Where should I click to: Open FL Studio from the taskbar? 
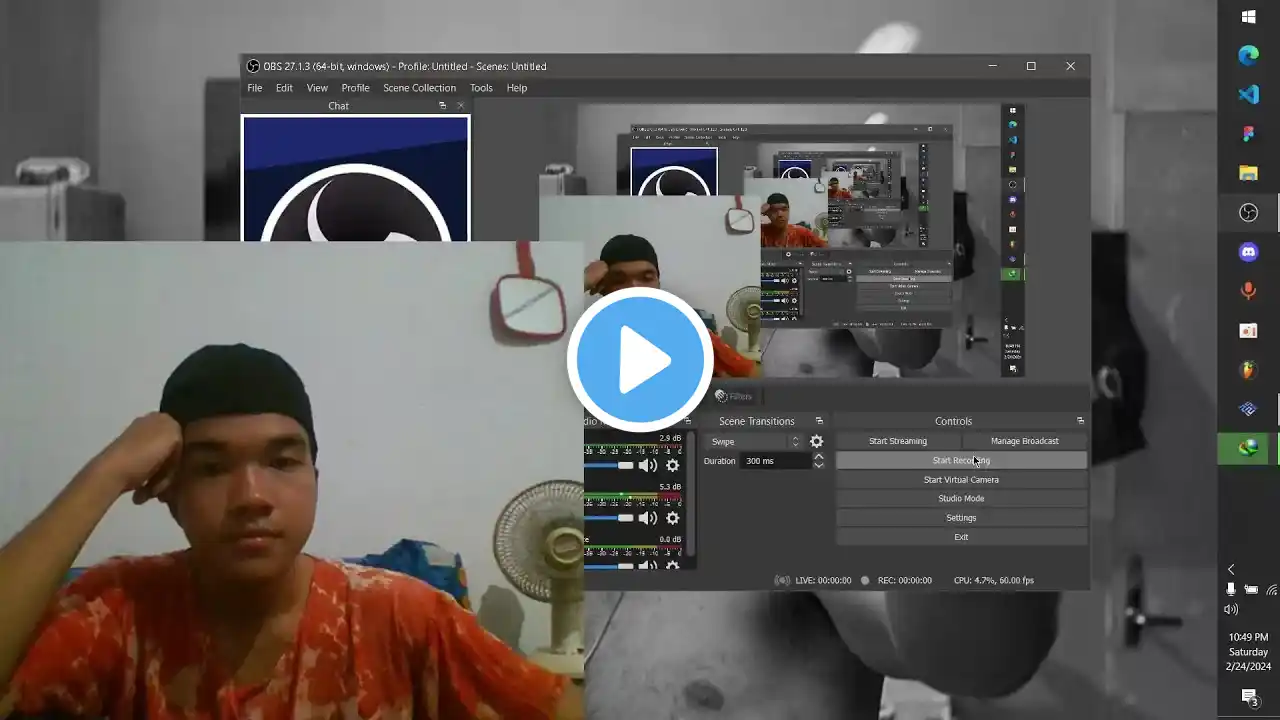tap(1248, 369)
